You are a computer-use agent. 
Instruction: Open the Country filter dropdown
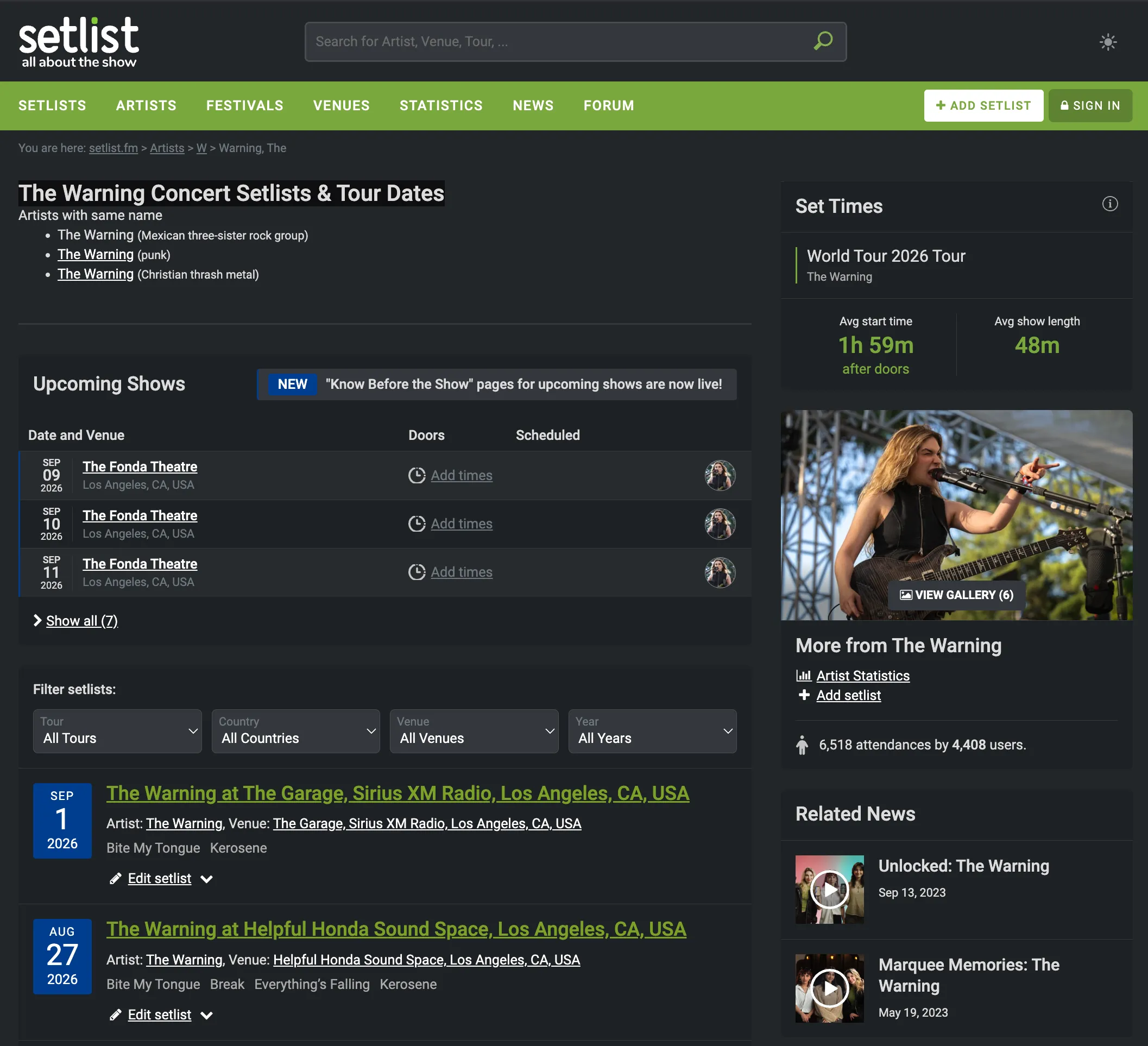click(295, 731)
